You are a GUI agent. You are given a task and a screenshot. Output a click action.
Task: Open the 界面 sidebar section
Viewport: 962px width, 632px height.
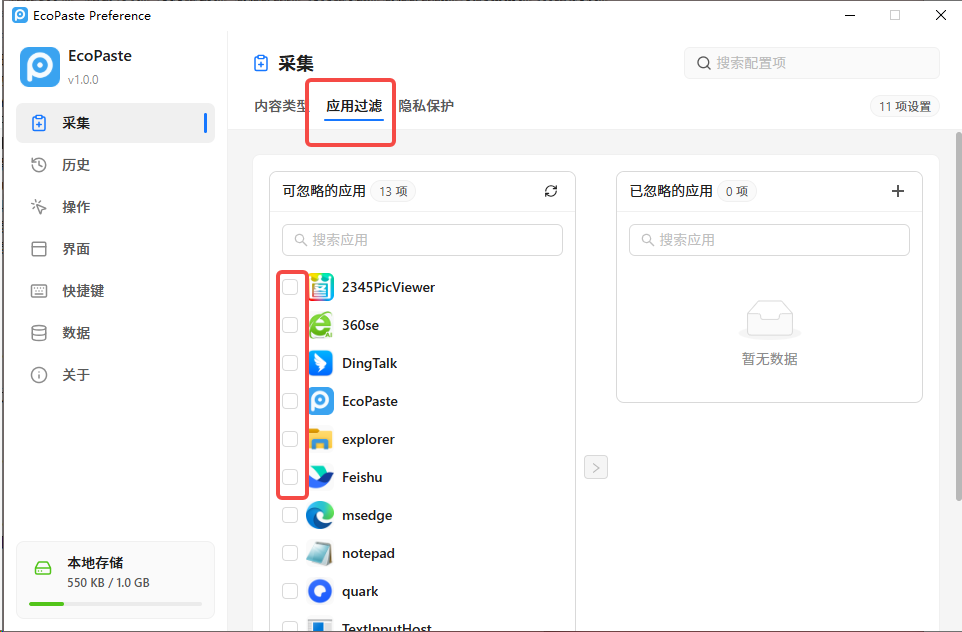[x=115, y=249]
